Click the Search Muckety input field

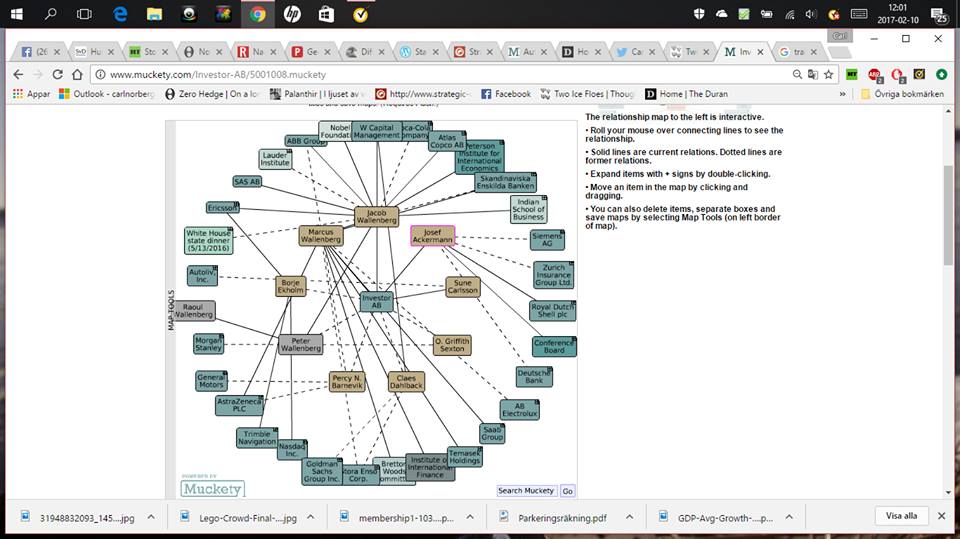tap(526, 491)
